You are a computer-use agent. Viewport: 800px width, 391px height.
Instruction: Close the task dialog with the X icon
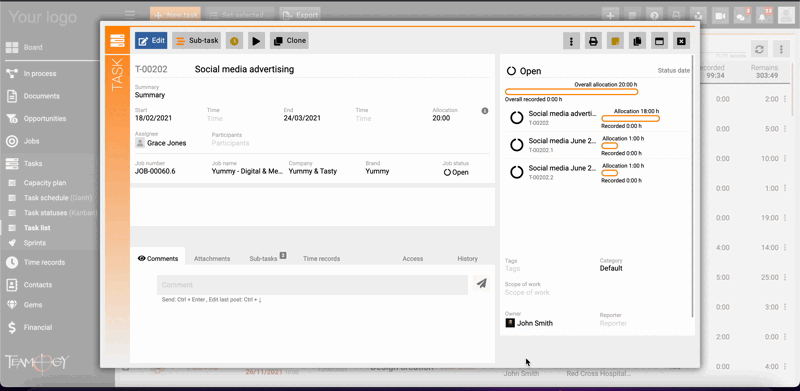tap(681, 41)
